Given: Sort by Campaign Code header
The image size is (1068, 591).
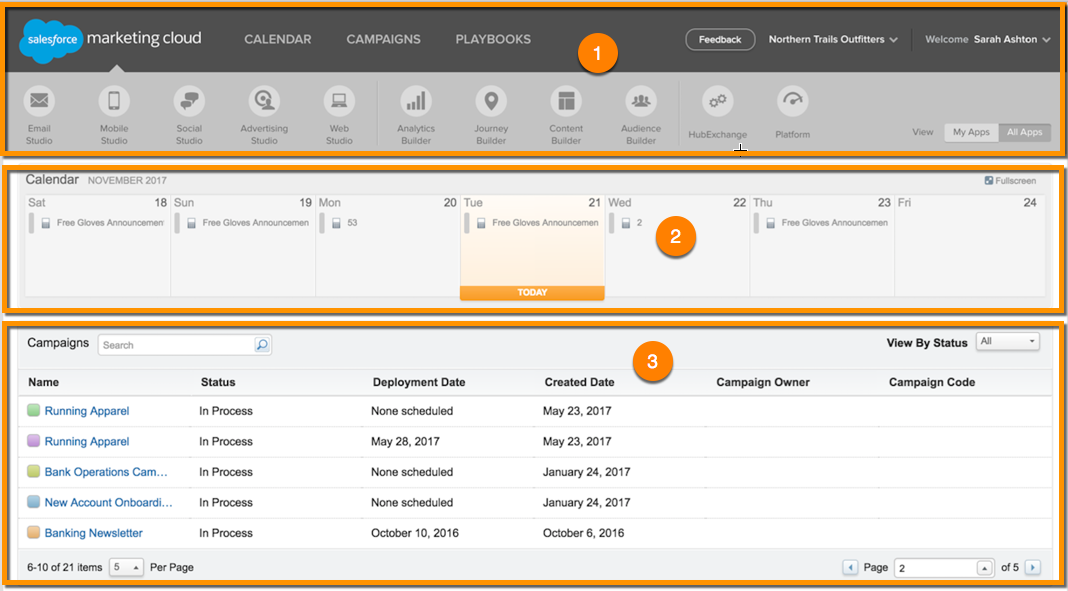Looking at the screenshot, I should [932, 383].
